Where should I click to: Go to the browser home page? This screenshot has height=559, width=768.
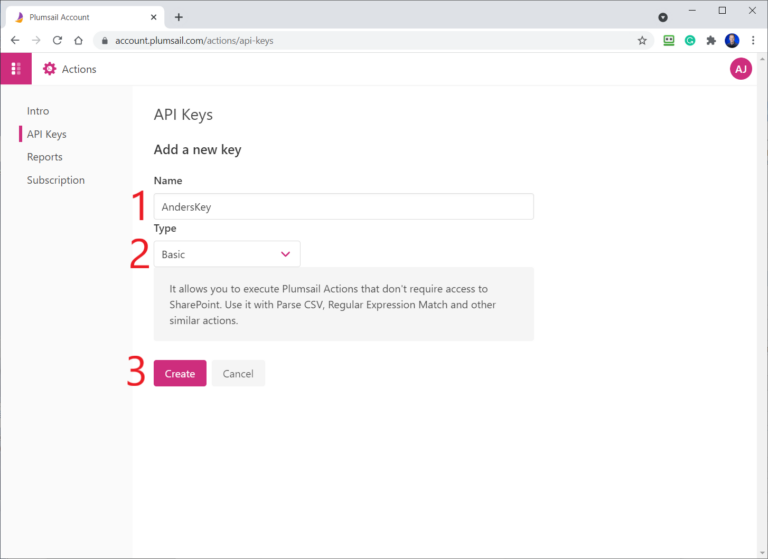coord(78,41)
